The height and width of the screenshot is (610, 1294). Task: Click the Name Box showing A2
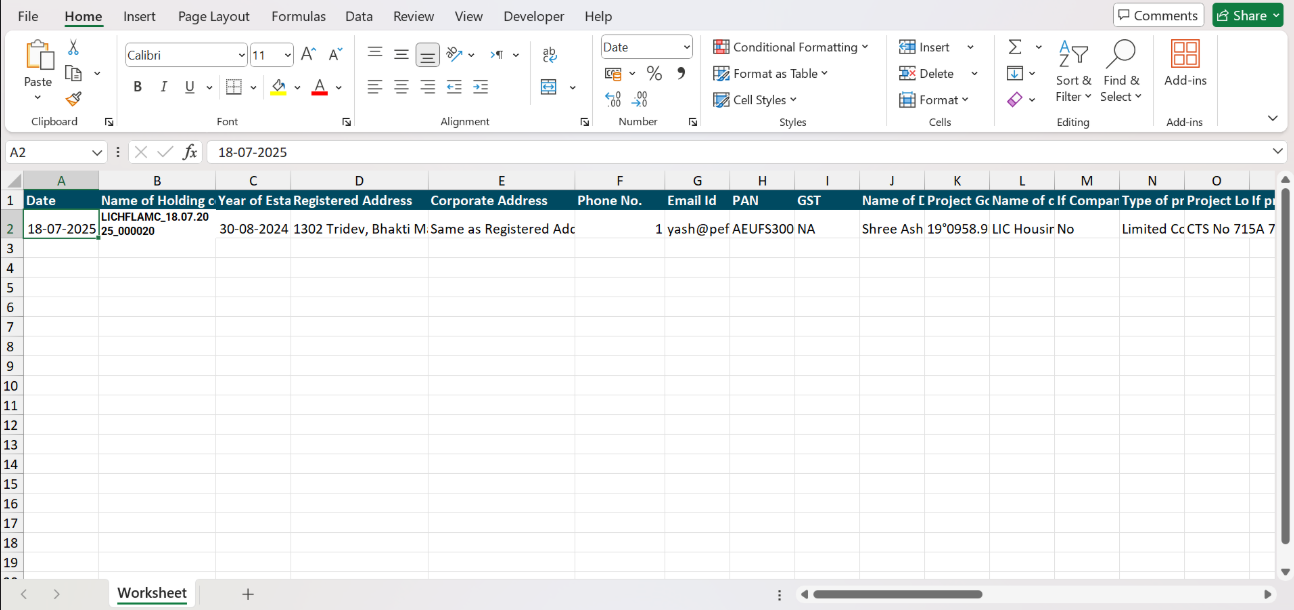(48, 152)
